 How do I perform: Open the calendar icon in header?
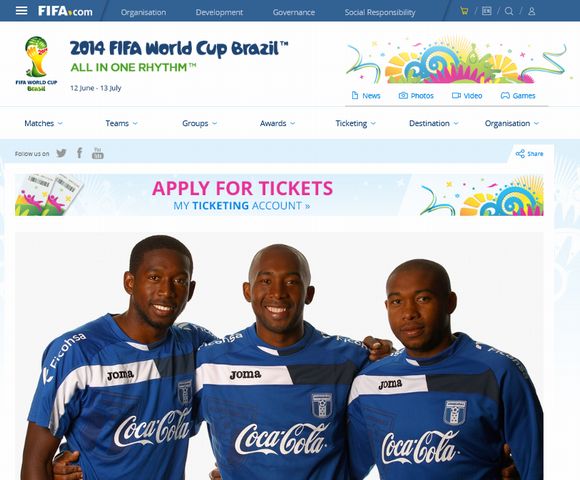point(486,11)
